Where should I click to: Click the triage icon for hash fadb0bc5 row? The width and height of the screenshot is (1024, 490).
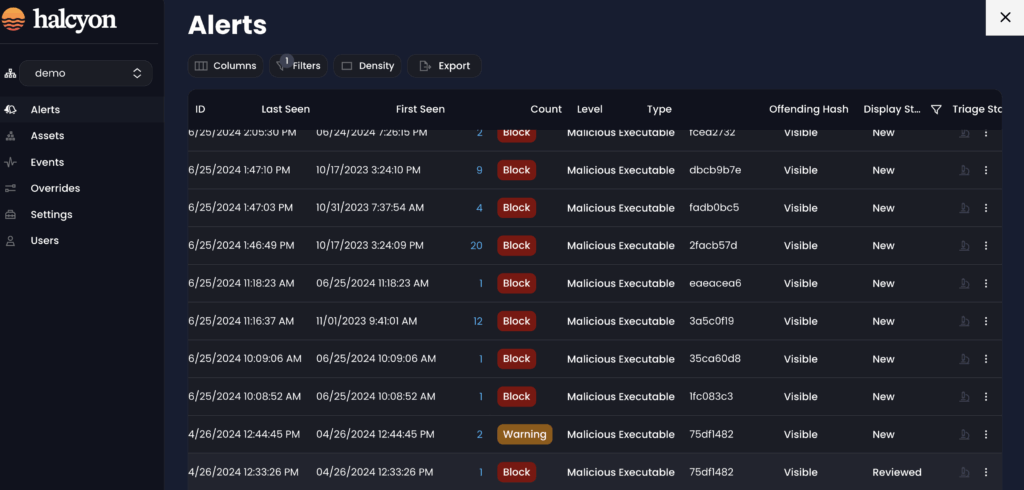(x=964, y=208)
